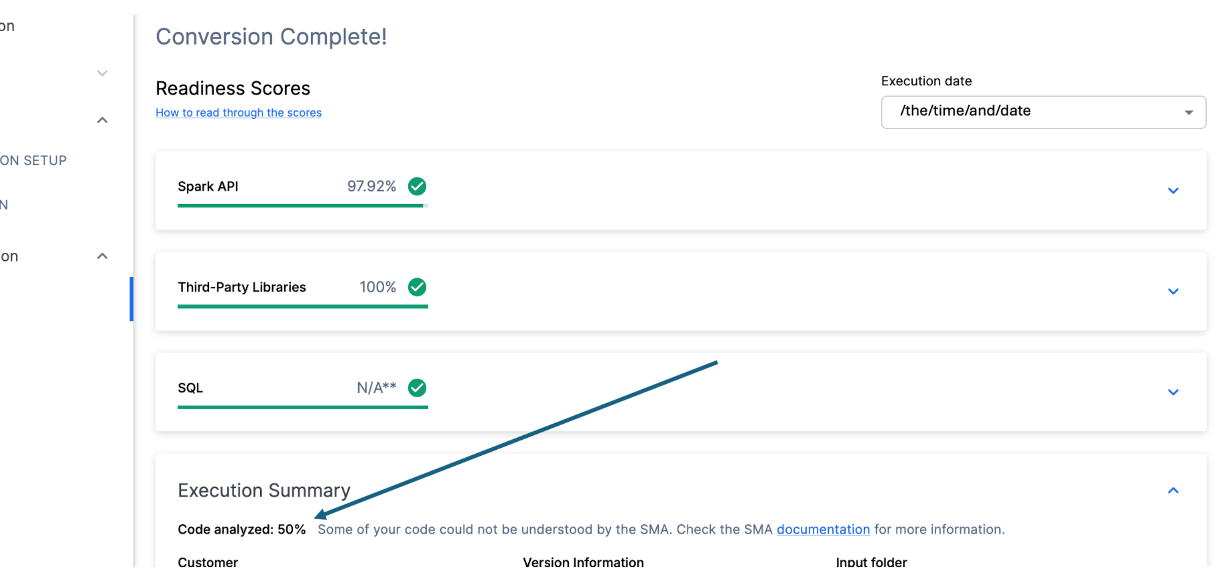Select the sidebar item ending in 'N'

(x=5, y=204)
